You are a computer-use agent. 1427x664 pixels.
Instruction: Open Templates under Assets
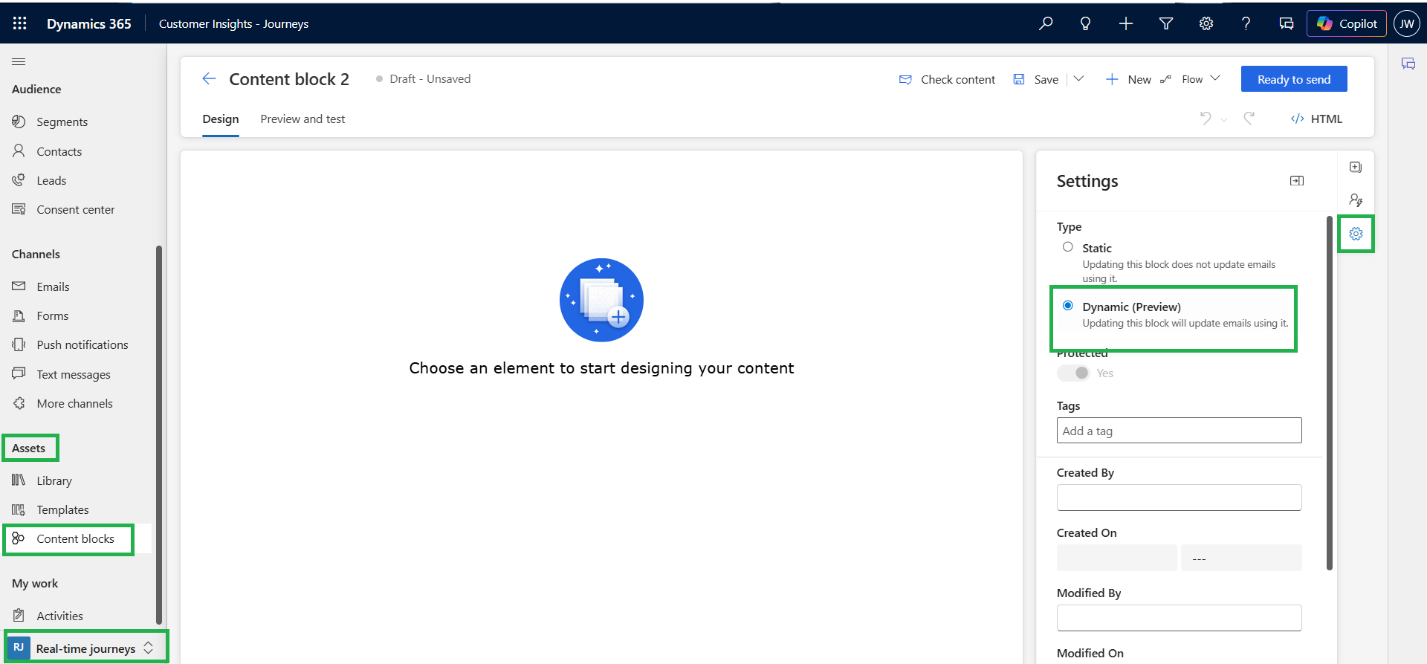pyautogui.click(x=62, y=510)
